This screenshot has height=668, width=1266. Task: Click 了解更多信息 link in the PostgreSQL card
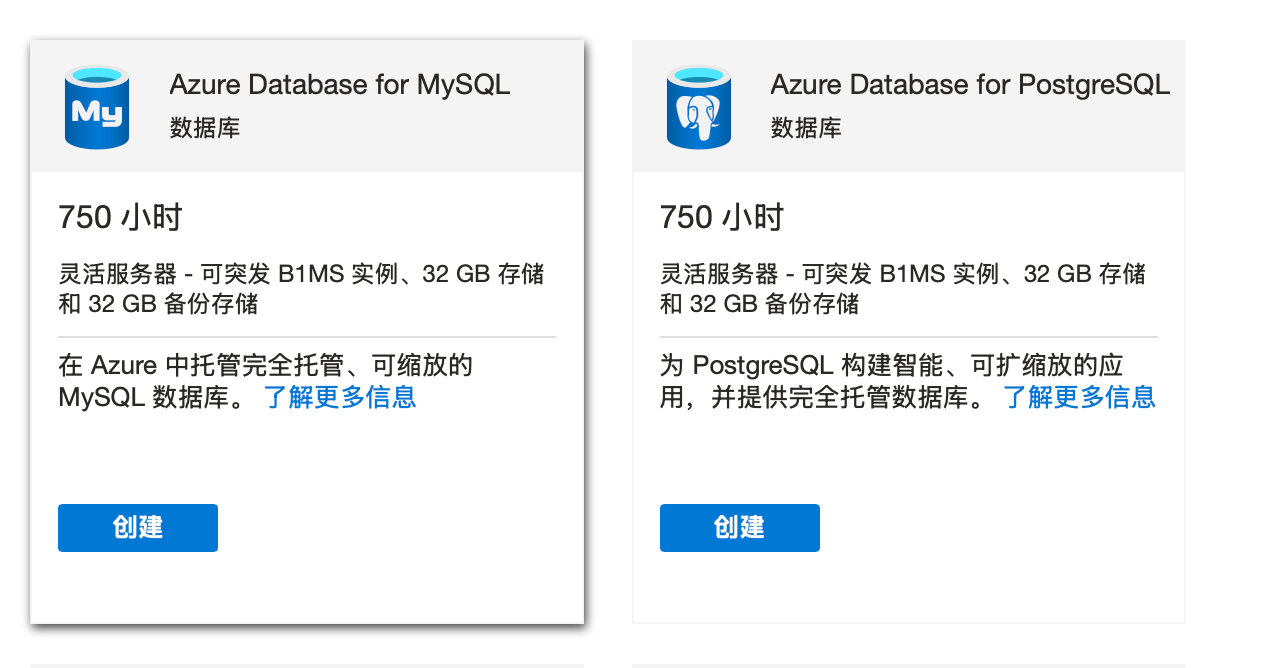[x=1079, y=397]
